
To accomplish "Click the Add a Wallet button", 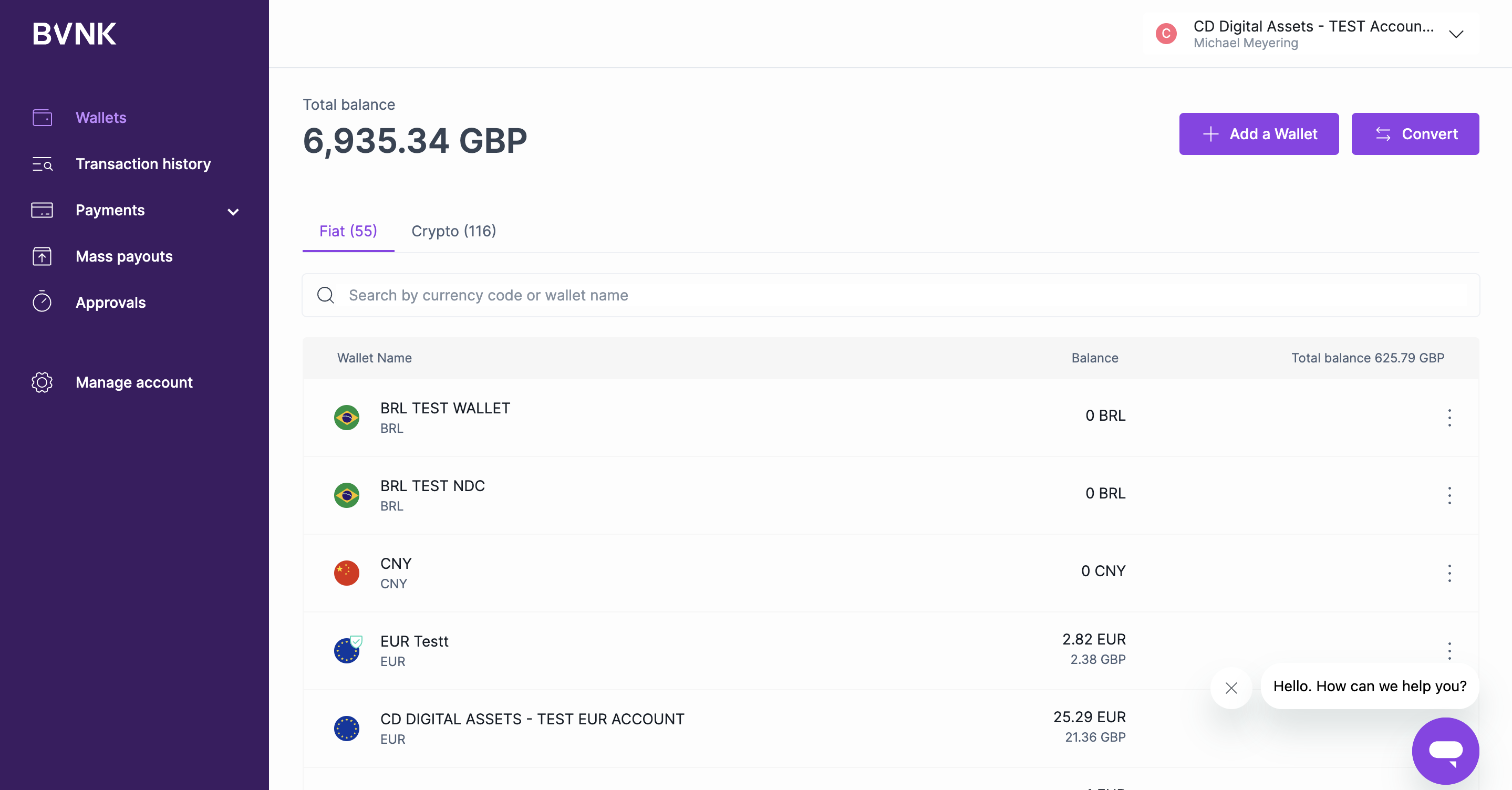I will [1258, 134].
